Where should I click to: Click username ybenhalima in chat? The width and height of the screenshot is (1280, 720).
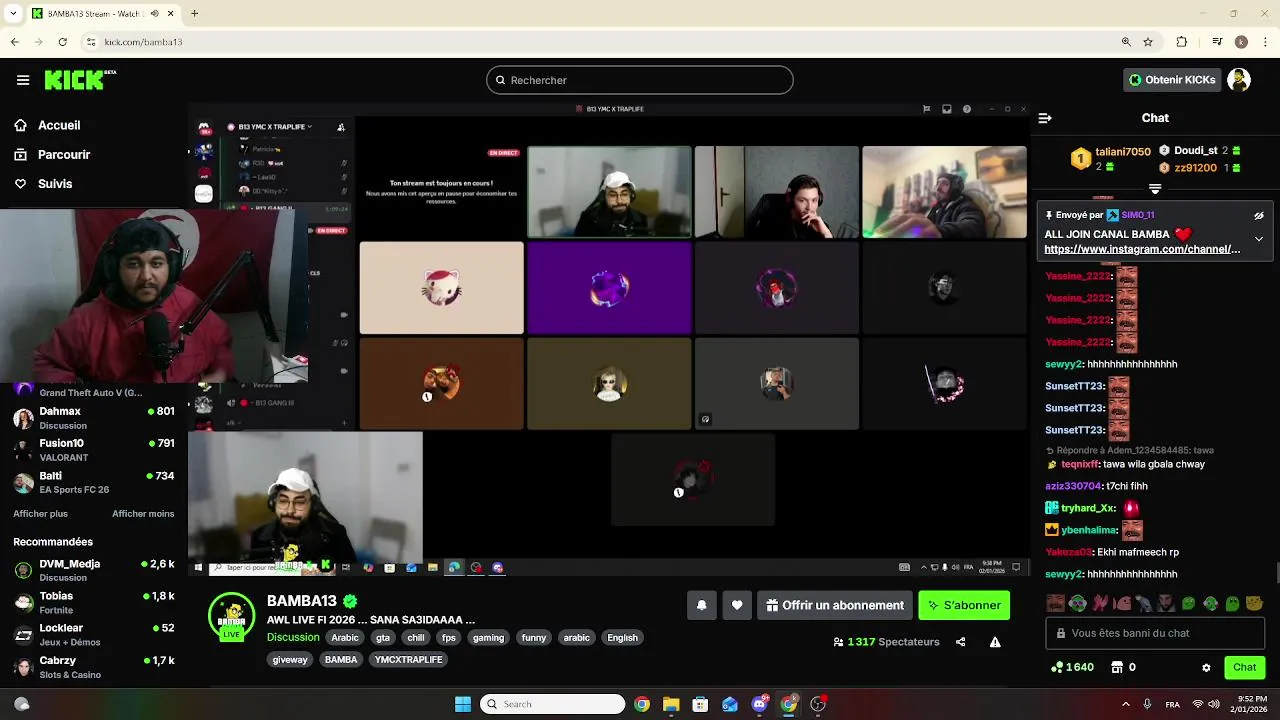(x=1088, y=530)
